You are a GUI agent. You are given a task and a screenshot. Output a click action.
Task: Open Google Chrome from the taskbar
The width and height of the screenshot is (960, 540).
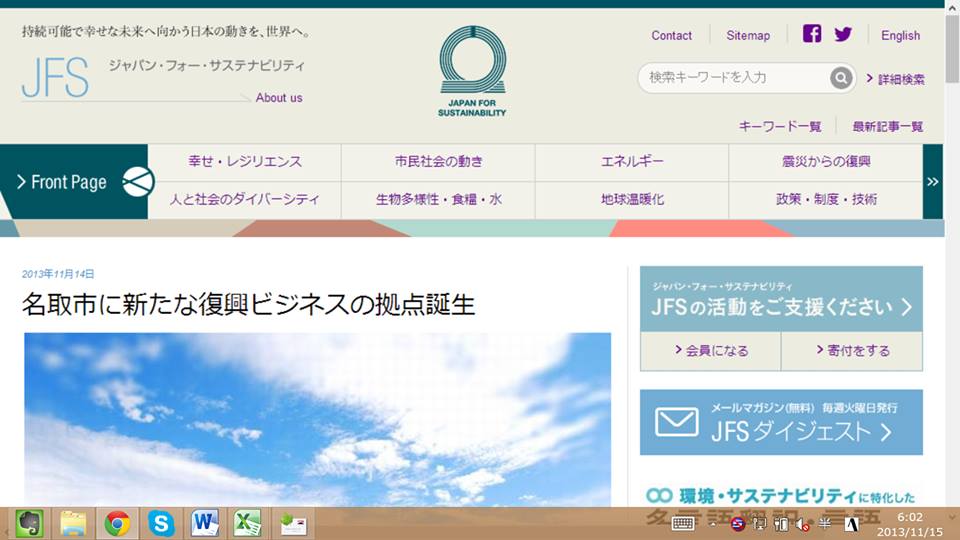coord(117,524)
